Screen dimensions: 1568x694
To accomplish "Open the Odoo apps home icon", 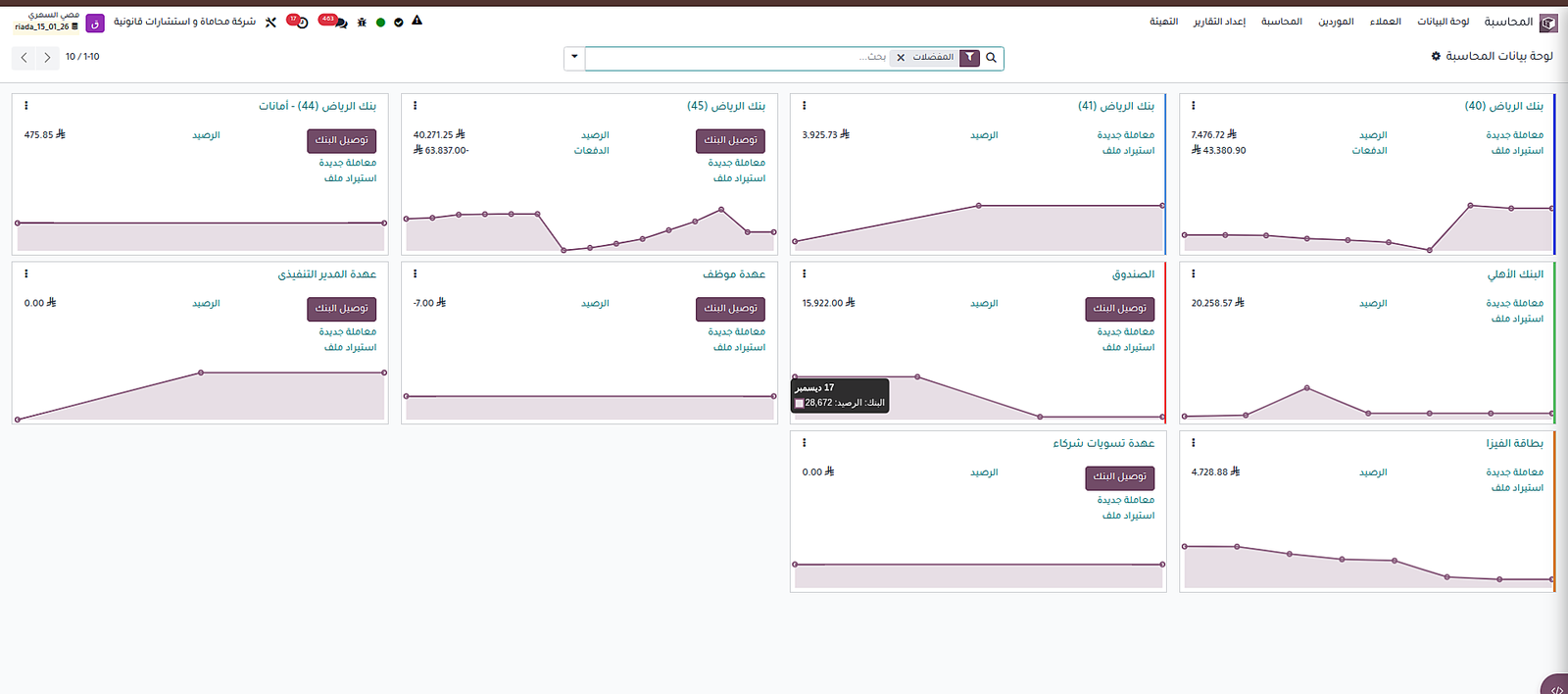I will pyautogui.click(x=1548, y=23).
